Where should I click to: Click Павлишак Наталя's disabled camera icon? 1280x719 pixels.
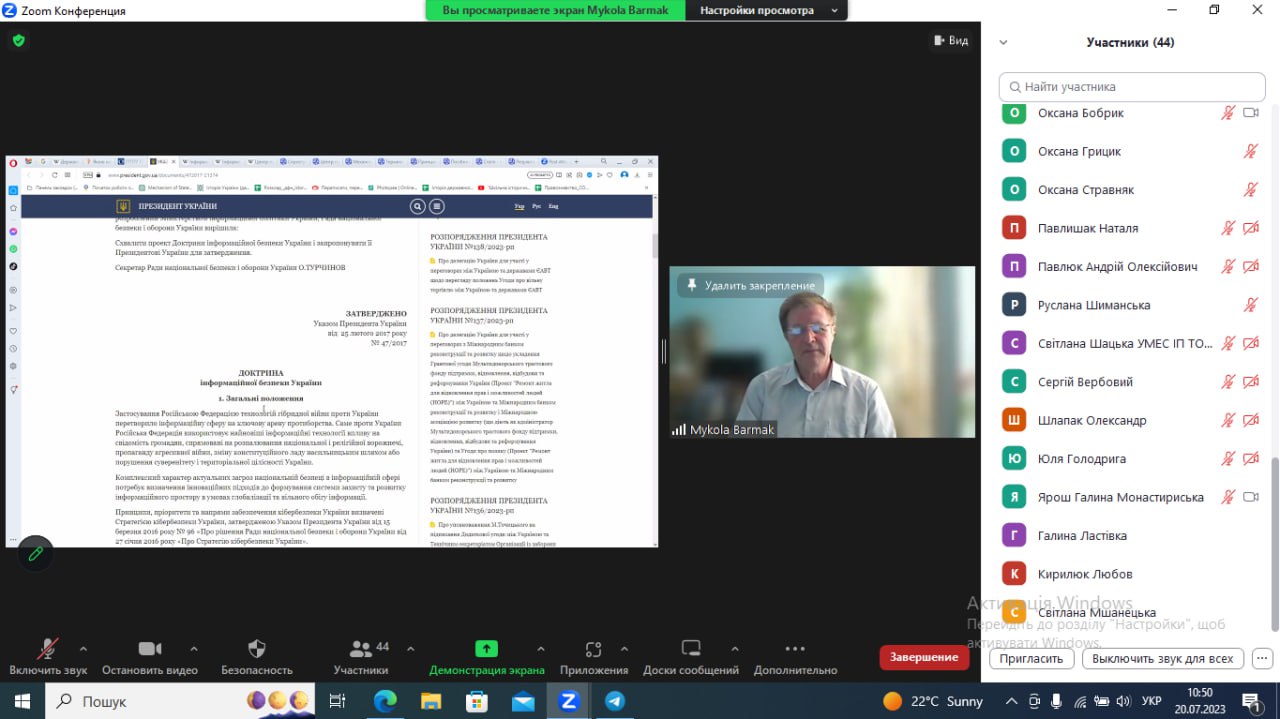point(1250,228)
